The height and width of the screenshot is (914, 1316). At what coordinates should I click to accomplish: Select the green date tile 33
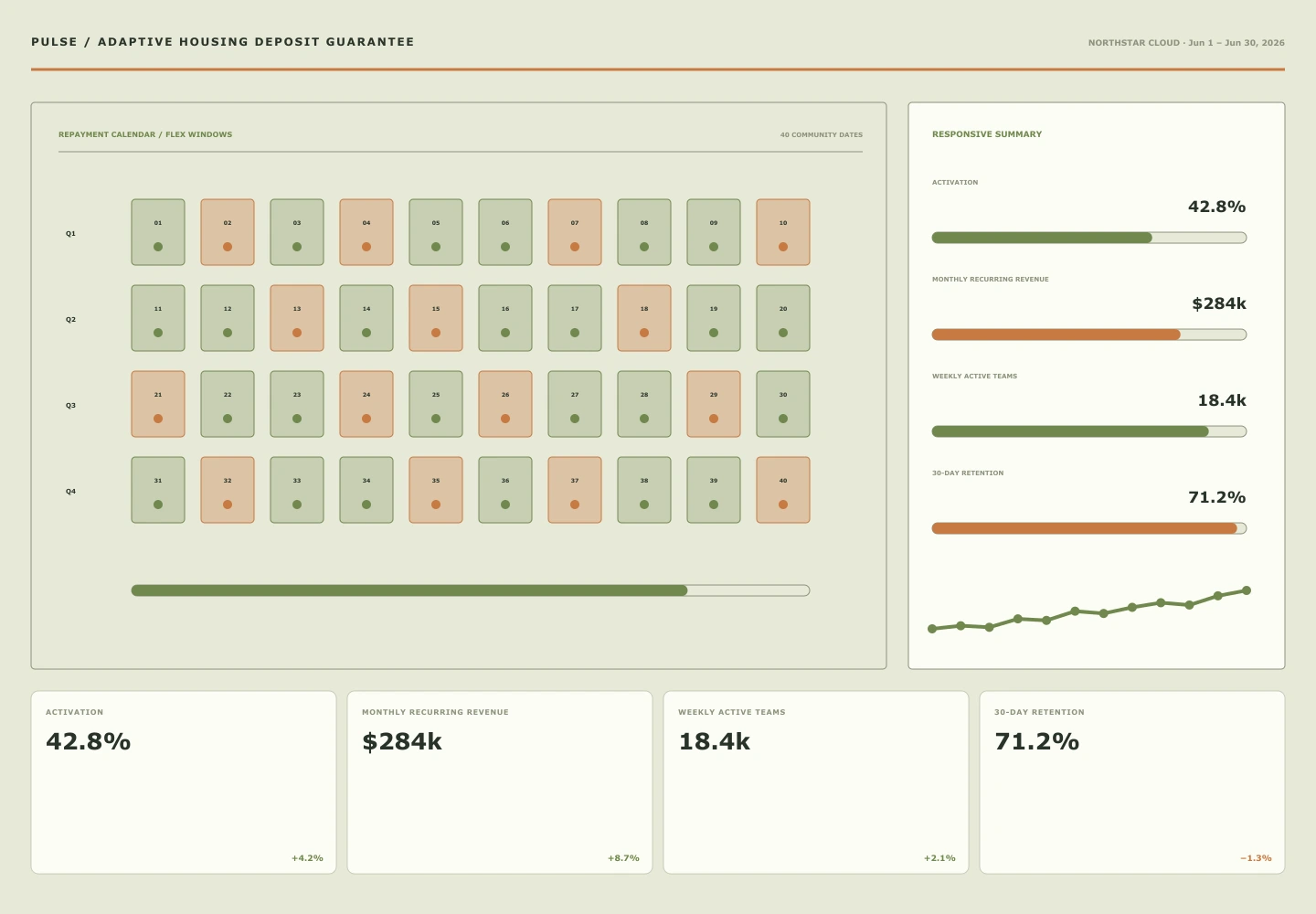coord(297,490)
